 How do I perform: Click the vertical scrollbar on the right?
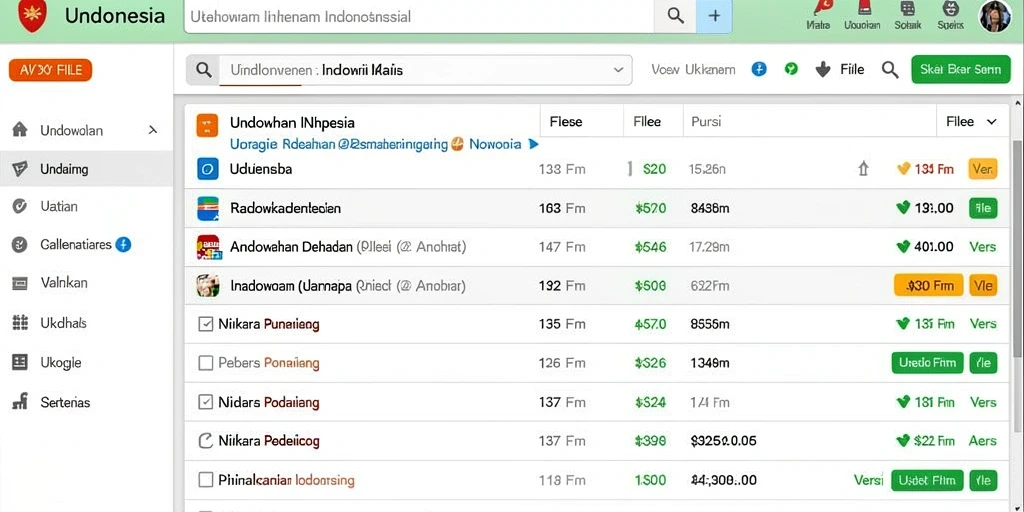tap(1017, 248)
